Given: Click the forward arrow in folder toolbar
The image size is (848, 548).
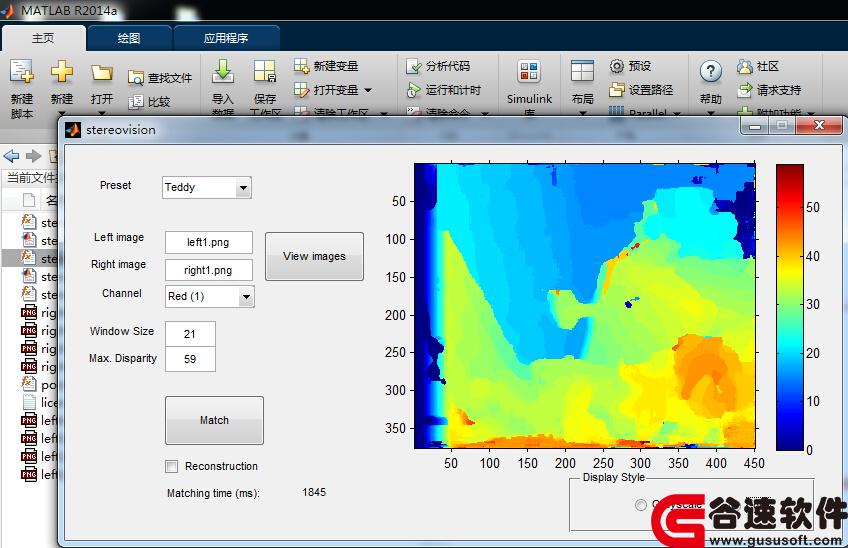Looking at the screenshot, I should coord(34,156).
